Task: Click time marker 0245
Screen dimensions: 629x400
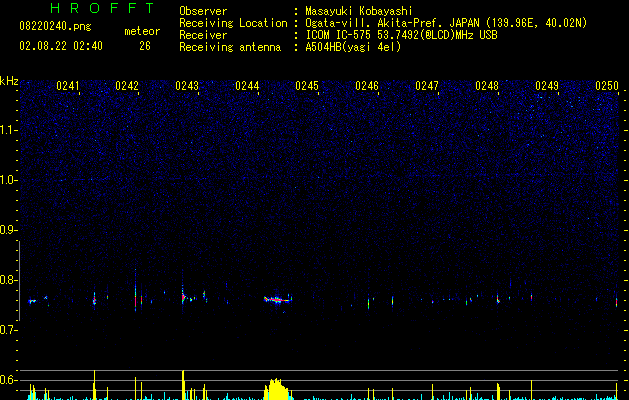Action: pos(307,86)
